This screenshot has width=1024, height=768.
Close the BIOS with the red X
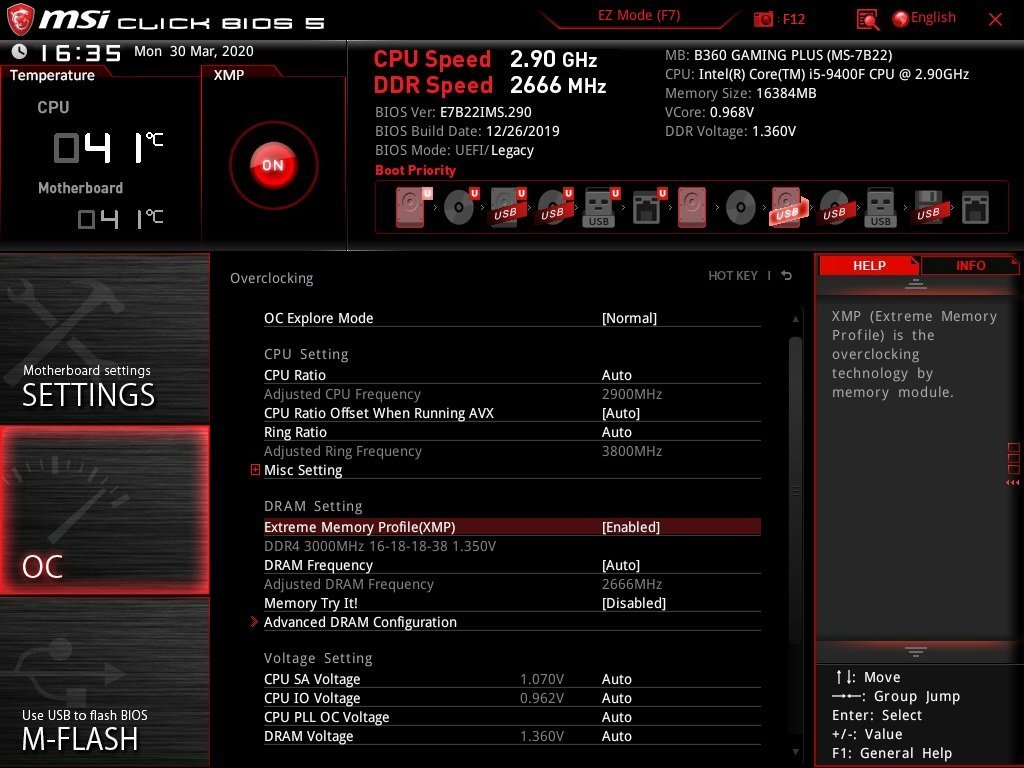(x=995, y=20)
